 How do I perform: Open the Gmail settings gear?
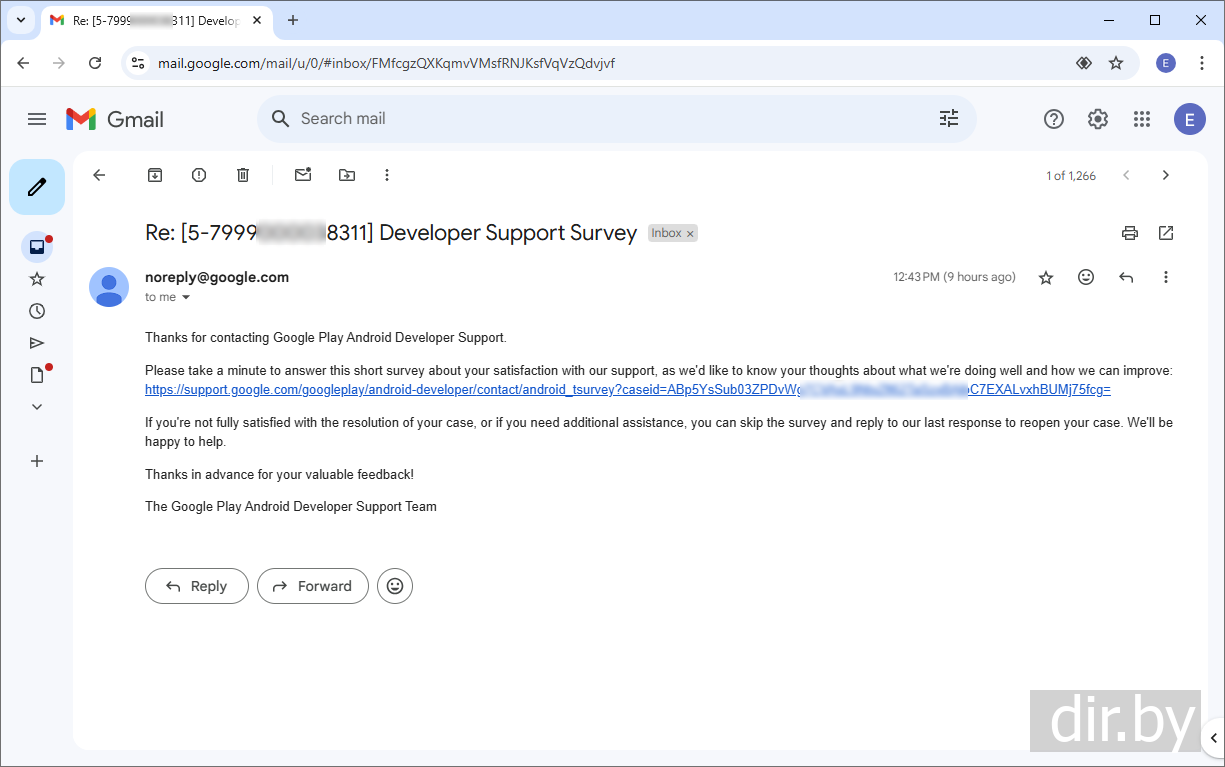click(1098, 119)
